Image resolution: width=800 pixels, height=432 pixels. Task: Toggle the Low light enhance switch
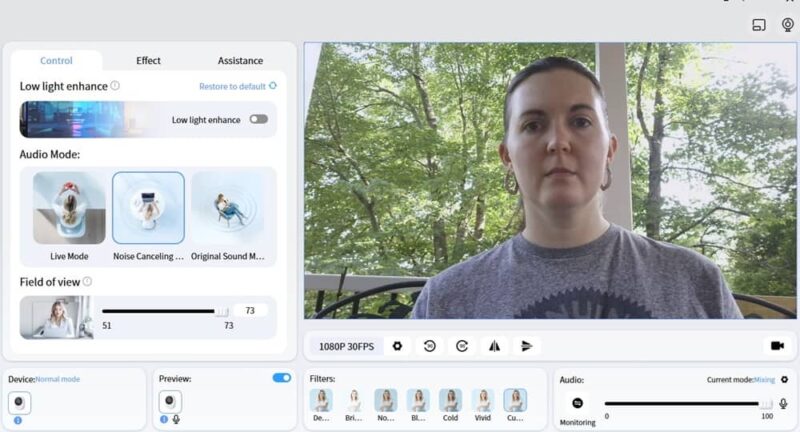coord(259,119)
